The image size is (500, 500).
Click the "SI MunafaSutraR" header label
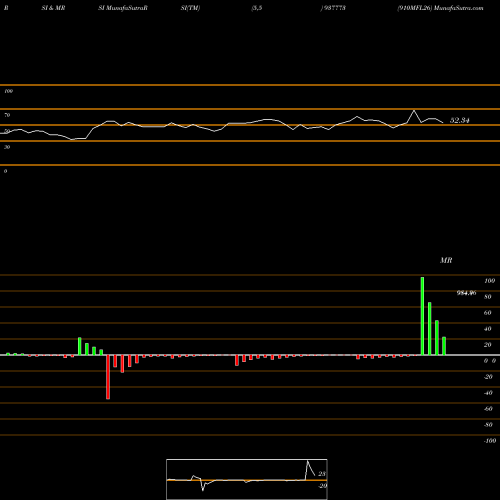tap(123, 8)
